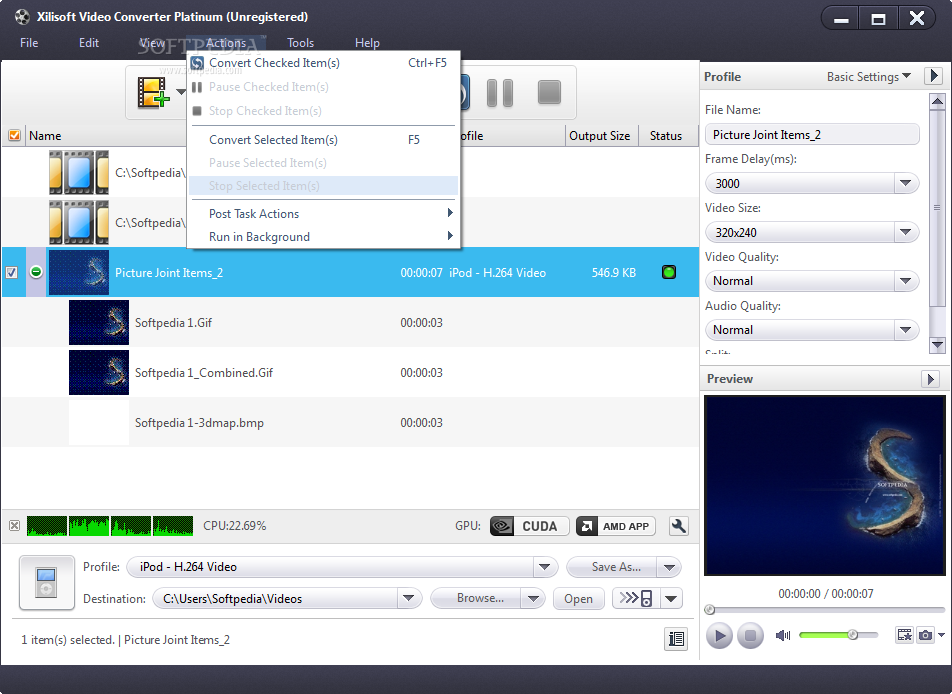Click the Save As... button

[x=612, y=567]
